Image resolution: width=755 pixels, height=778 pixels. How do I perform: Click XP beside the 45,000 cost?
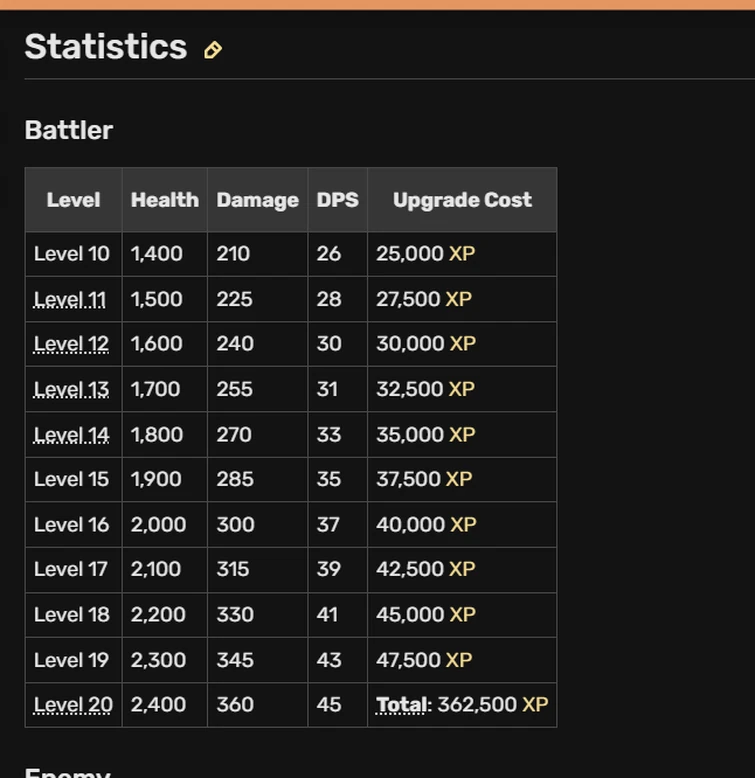click(x=462, y=614)
